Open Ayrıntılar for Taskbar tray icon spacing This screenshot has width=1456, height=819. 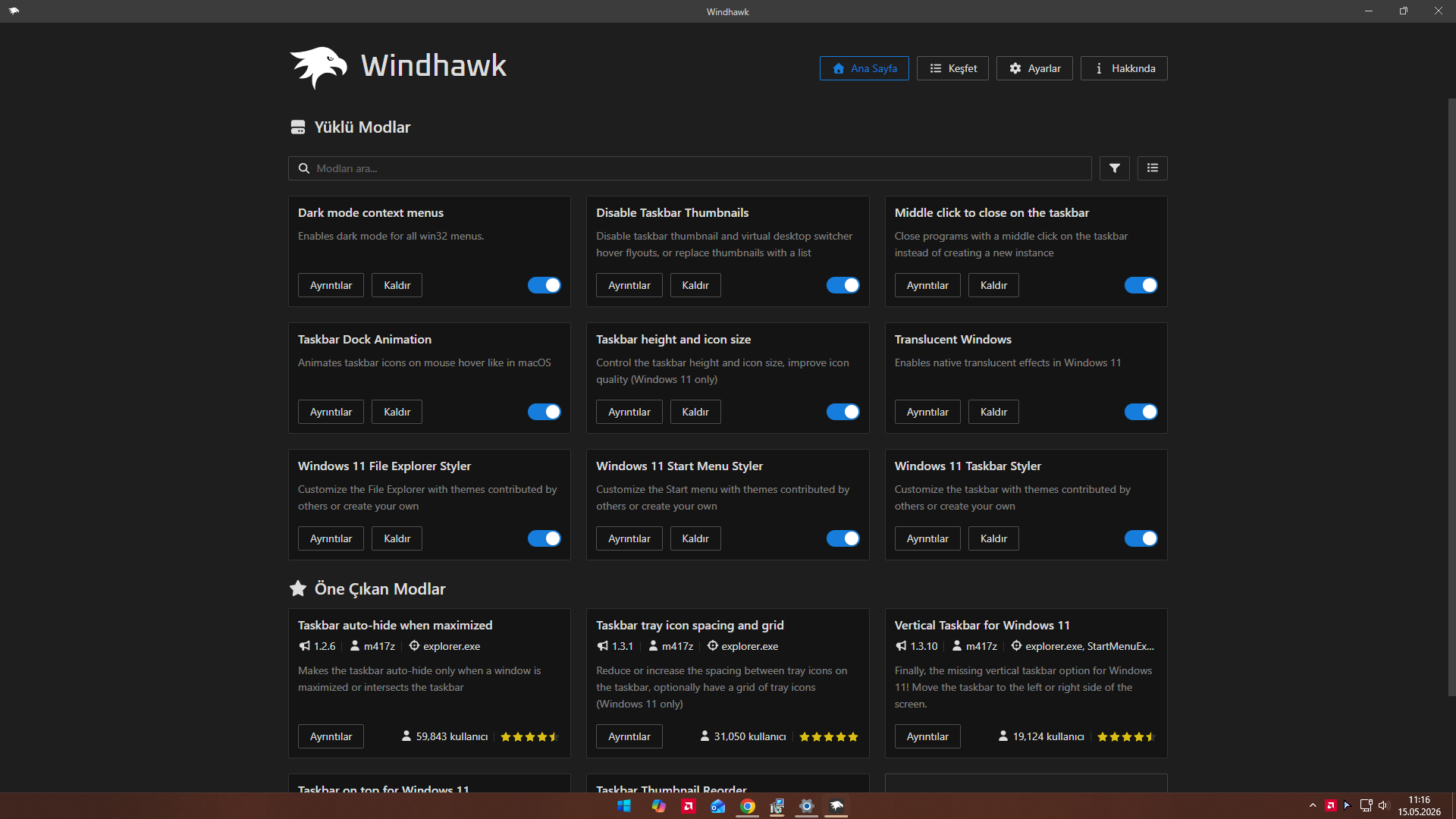pos(629,736)
